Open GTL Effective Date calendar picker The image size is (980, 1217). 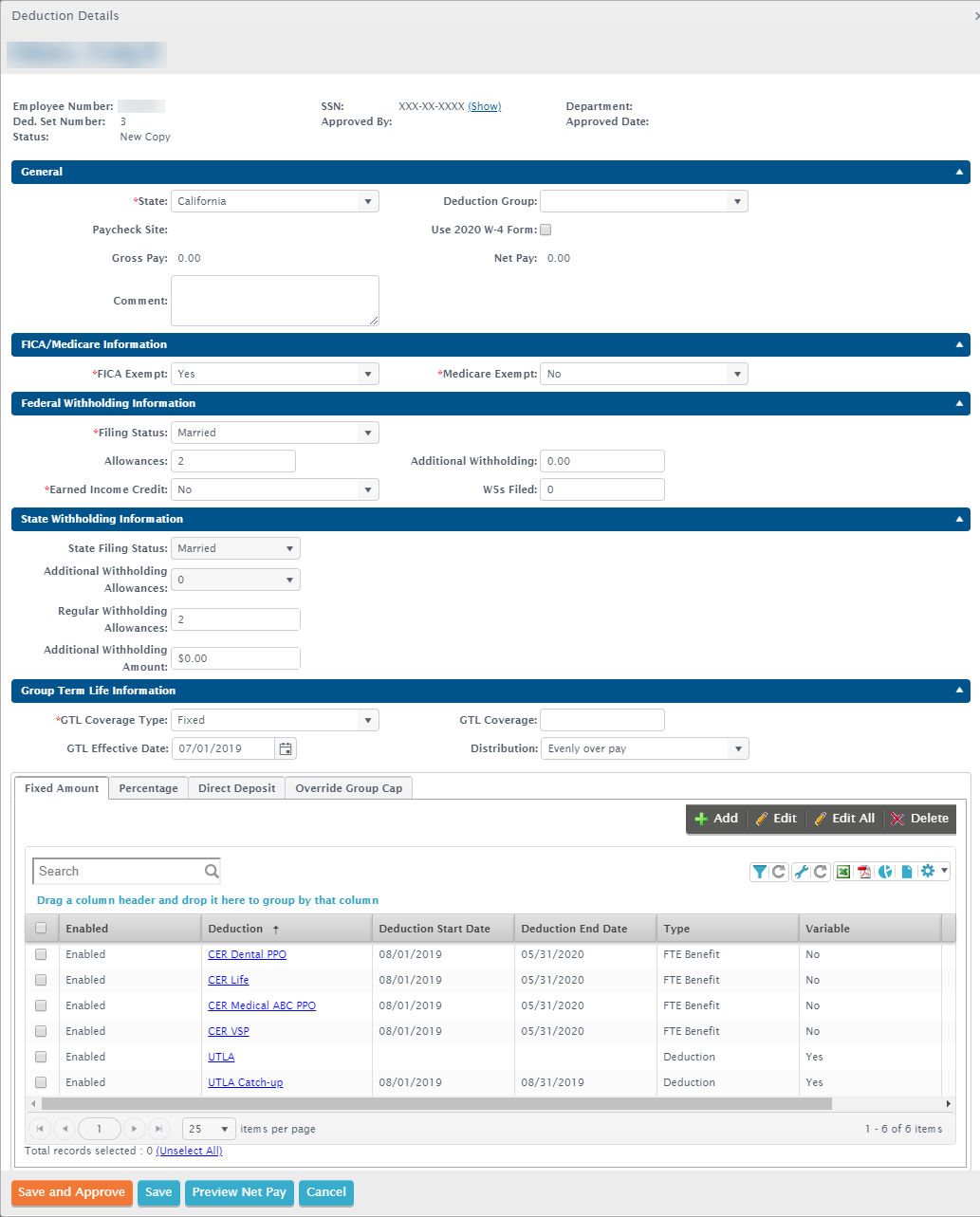pyautogui.click(x=286, y=748)
